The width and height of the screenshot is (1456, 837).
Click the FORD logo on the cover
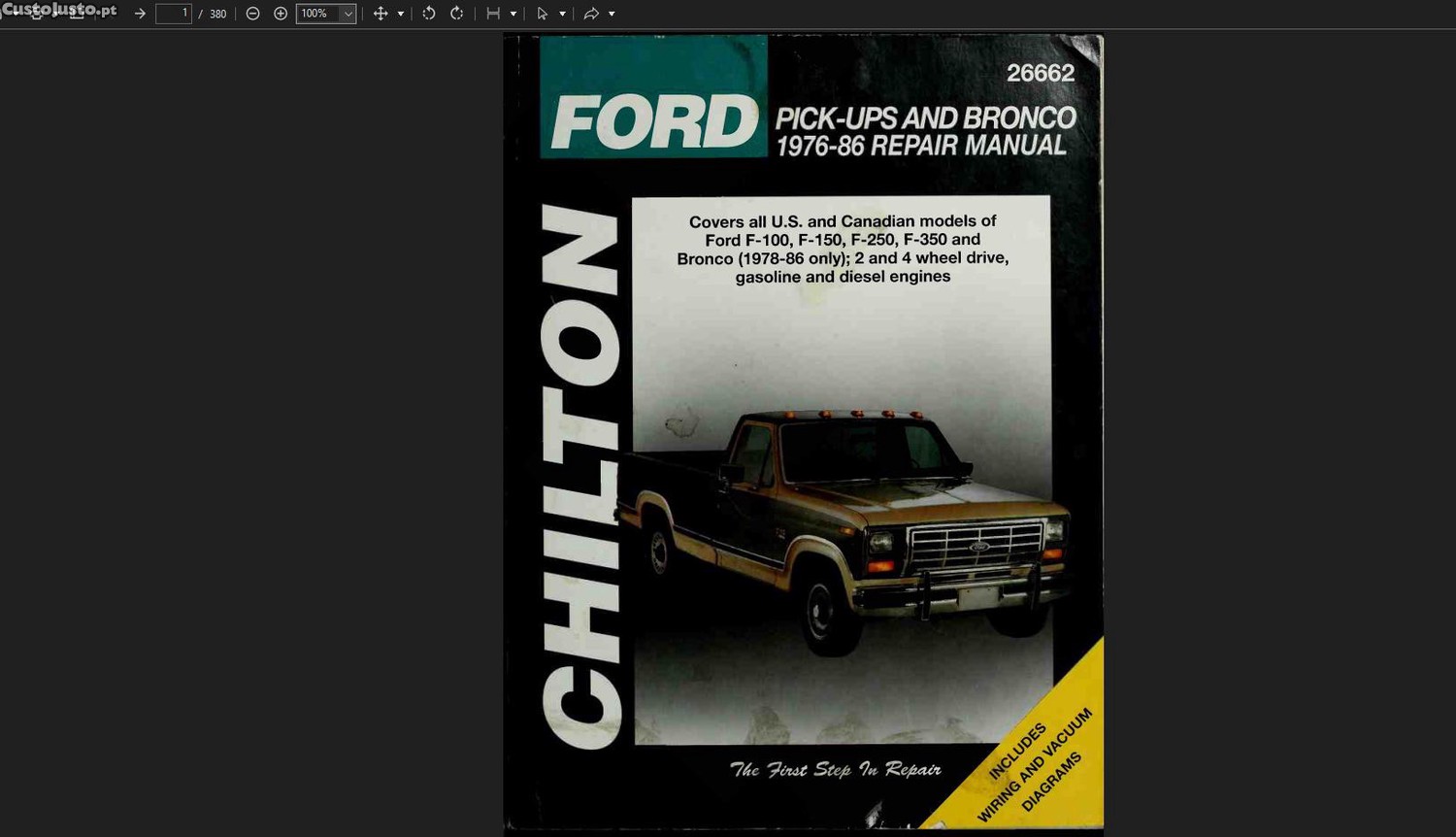pos(654,122)
